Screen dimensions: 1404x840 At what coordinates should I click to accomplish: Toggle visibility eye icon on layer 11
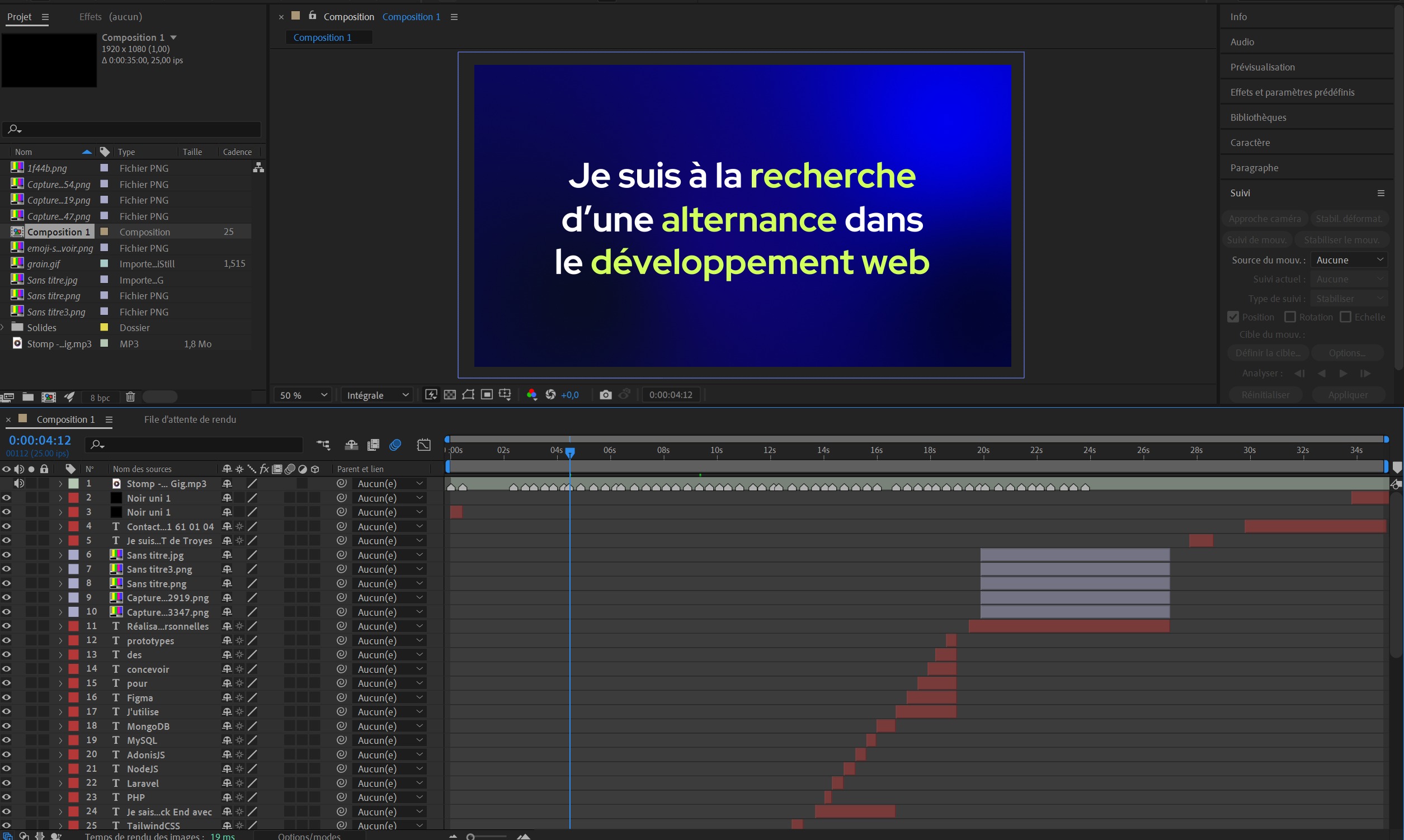[8, 625]
